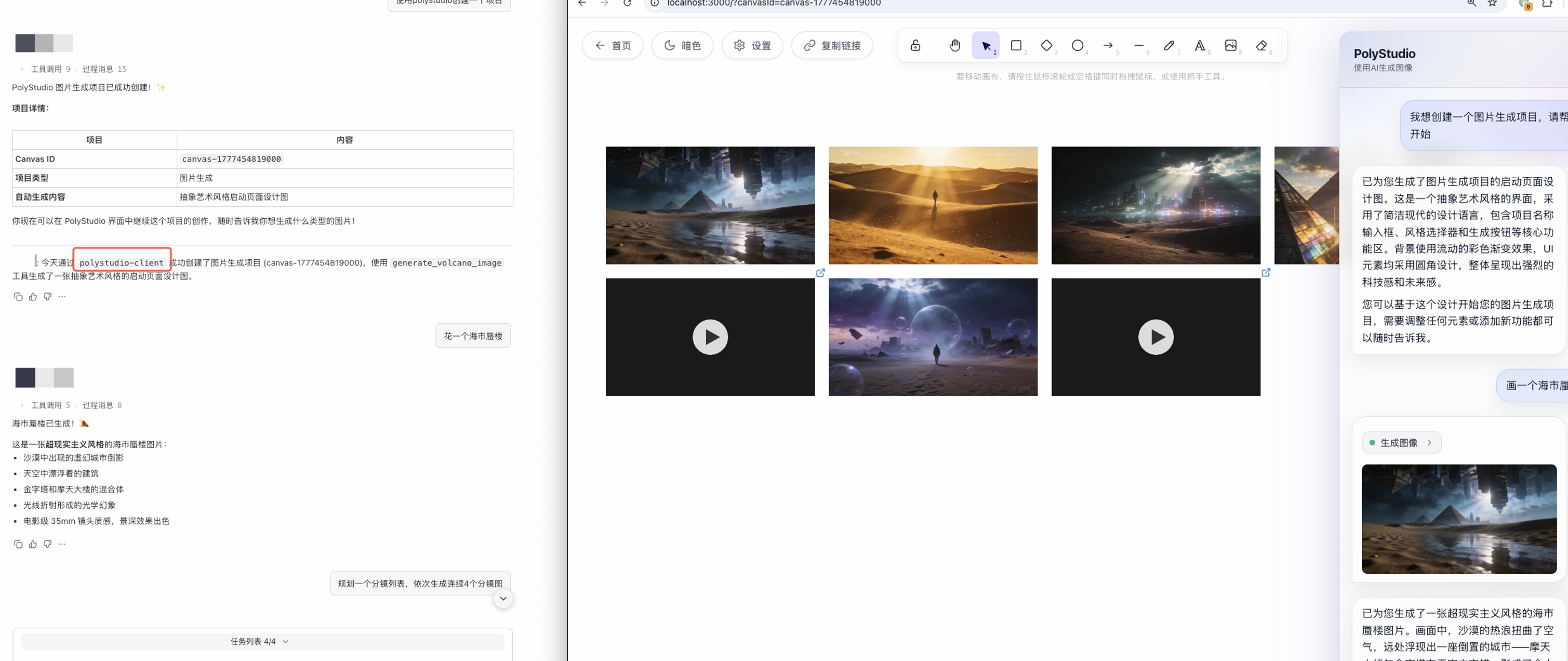Go back in the browser

582,3
